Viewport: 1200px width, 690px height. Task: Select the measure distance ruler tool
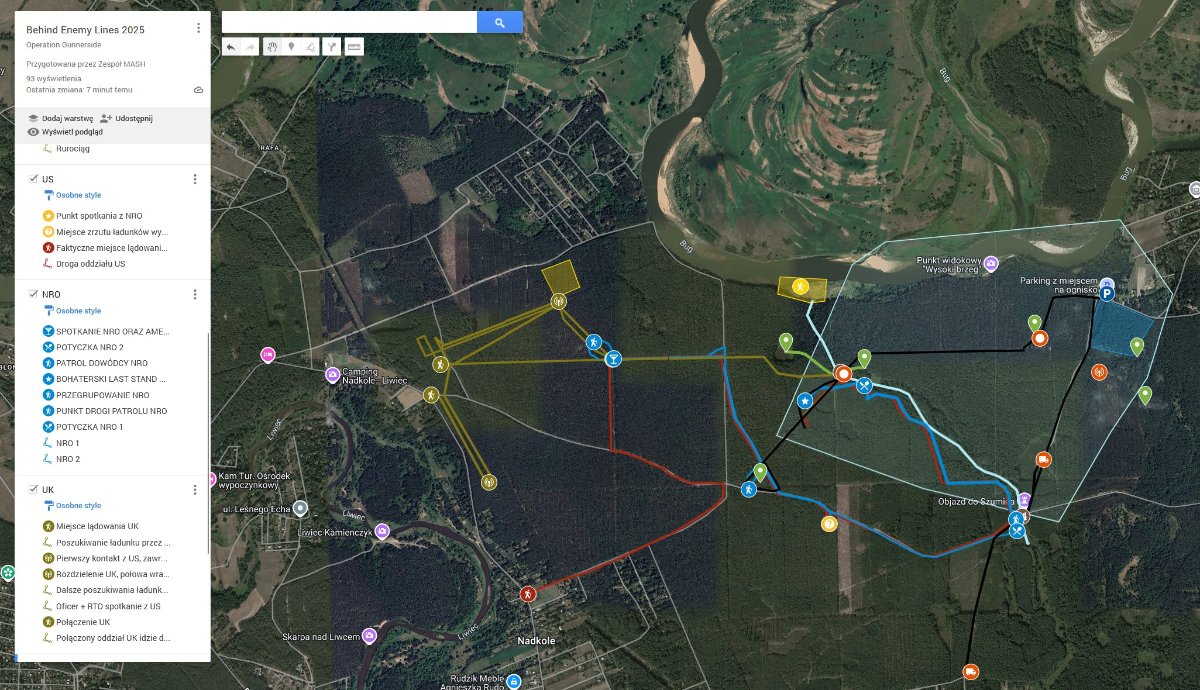click(354, 47)
